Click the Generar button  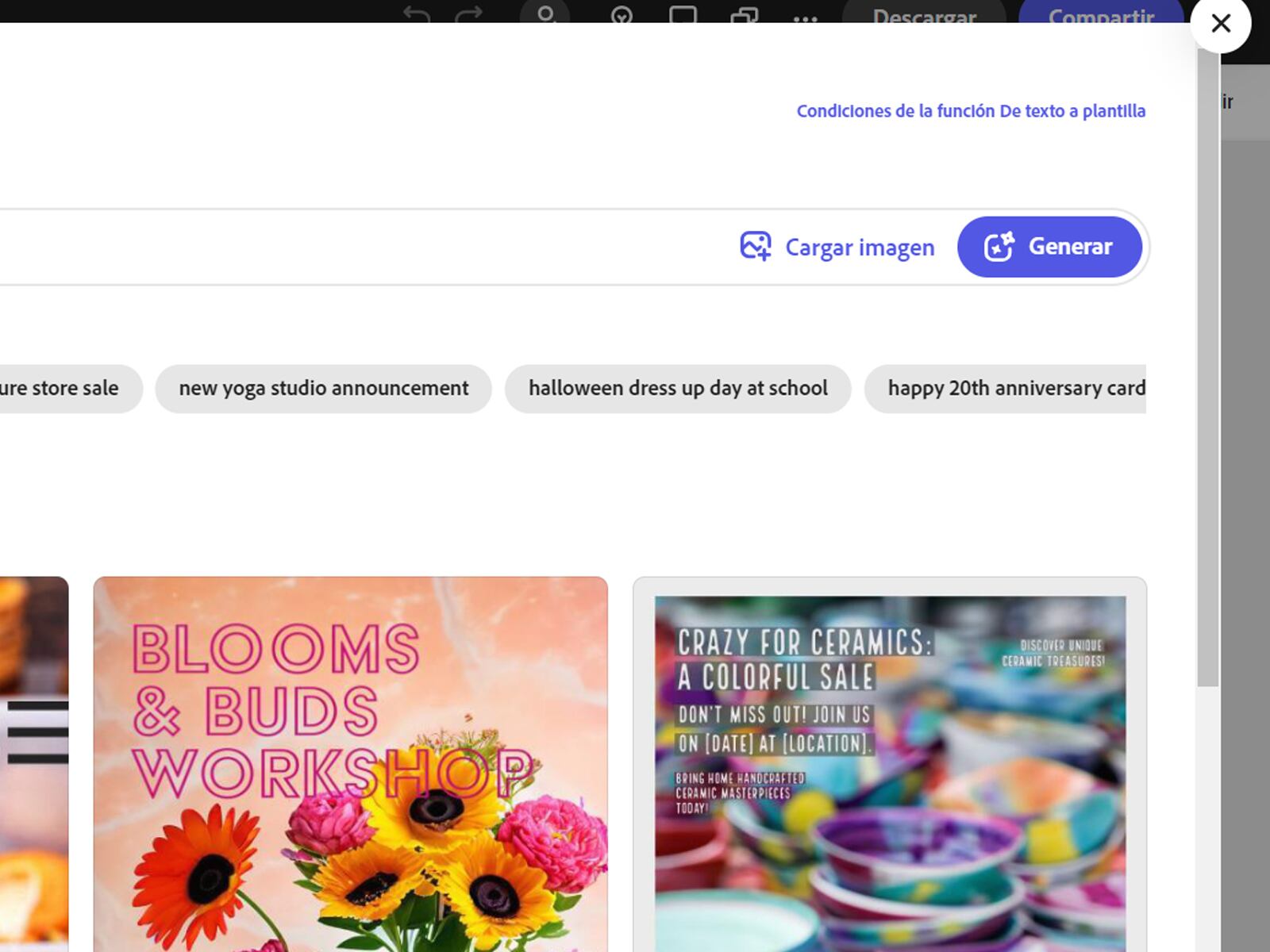coord(1049,247)
